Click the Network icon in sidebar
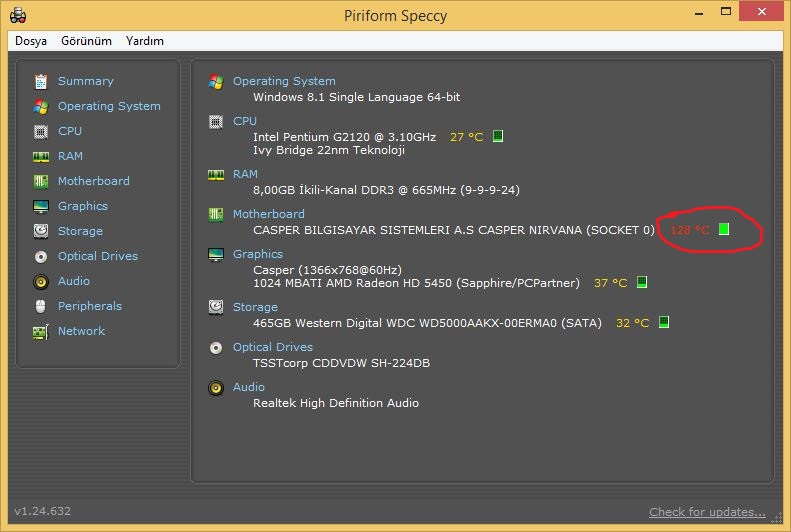791x532 pixels. coord(40,331)
